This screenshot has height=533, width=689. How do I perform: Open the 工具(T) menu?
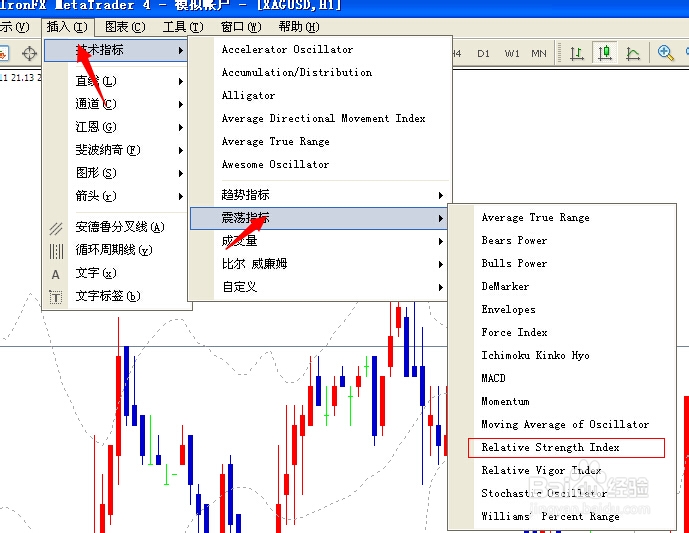click(x=183, y=27)
